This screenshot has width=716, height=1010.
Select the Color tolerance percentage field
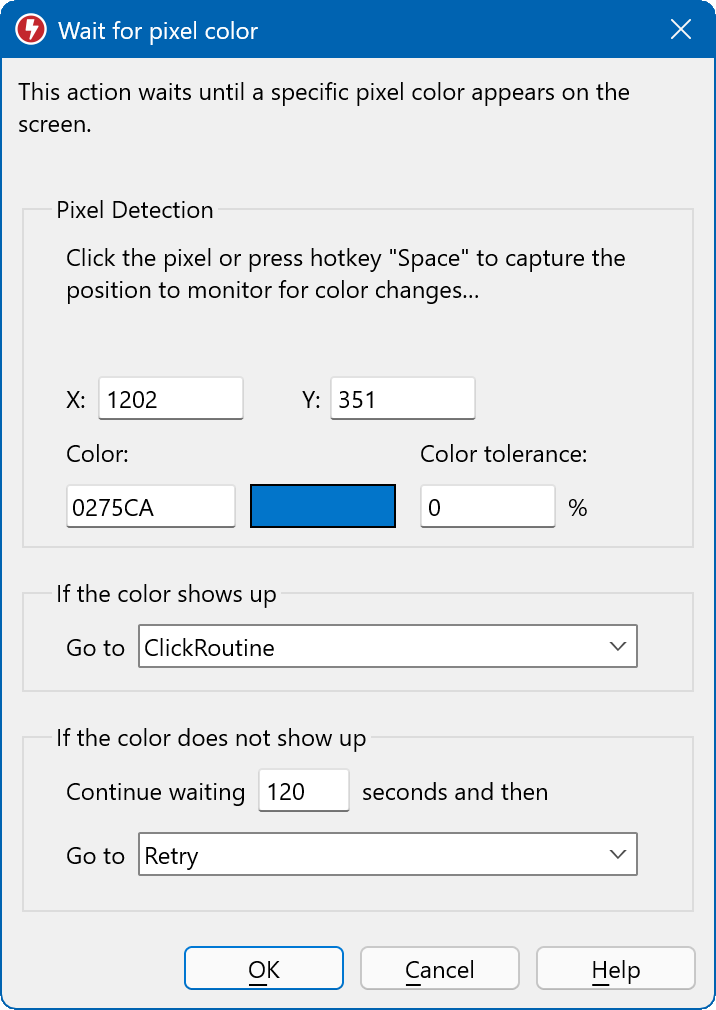click(x=487, y=507)
